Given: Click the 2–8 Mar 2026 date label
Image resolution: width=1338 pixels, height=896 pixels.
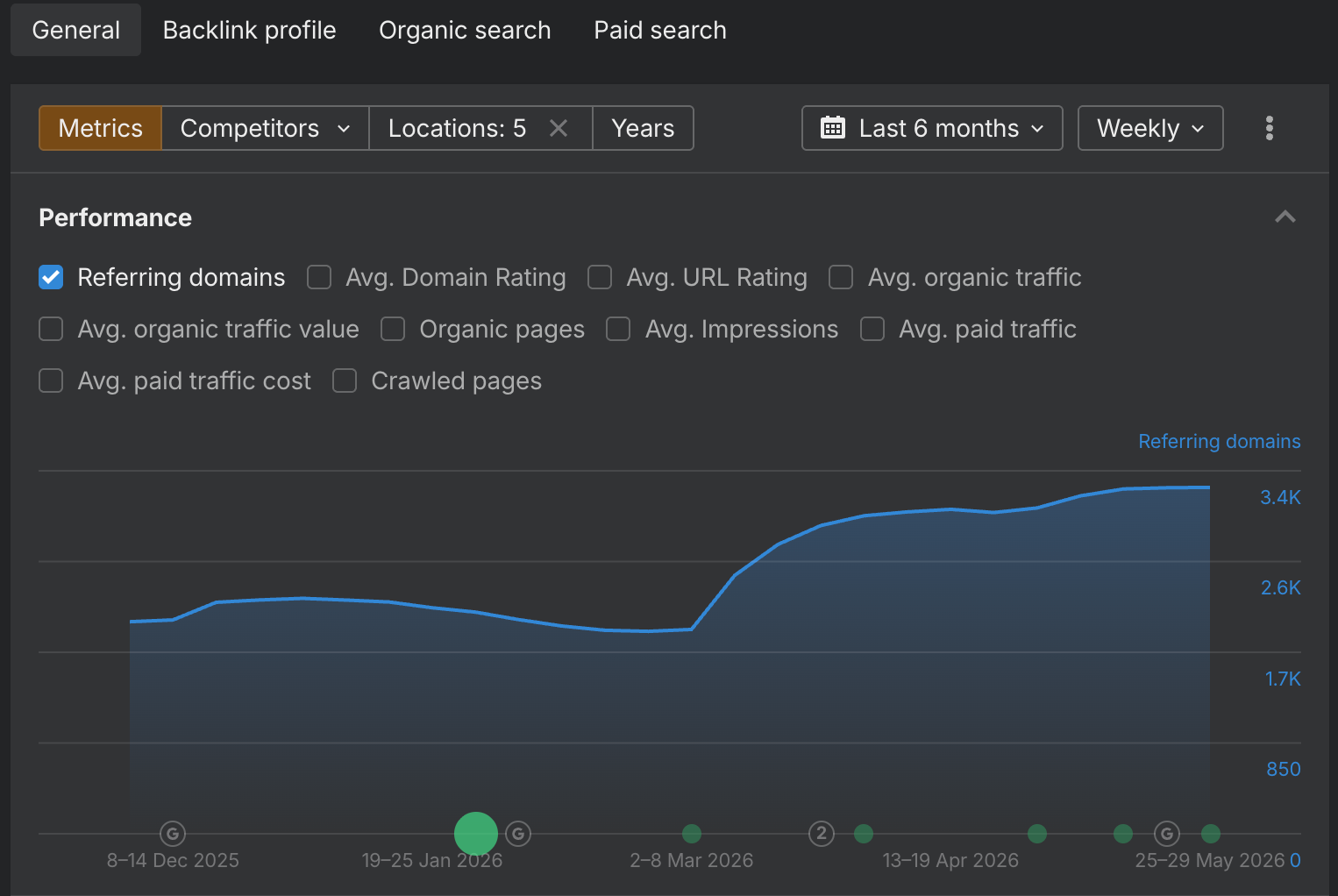Looking at the screenshot, I should point(692,860).
